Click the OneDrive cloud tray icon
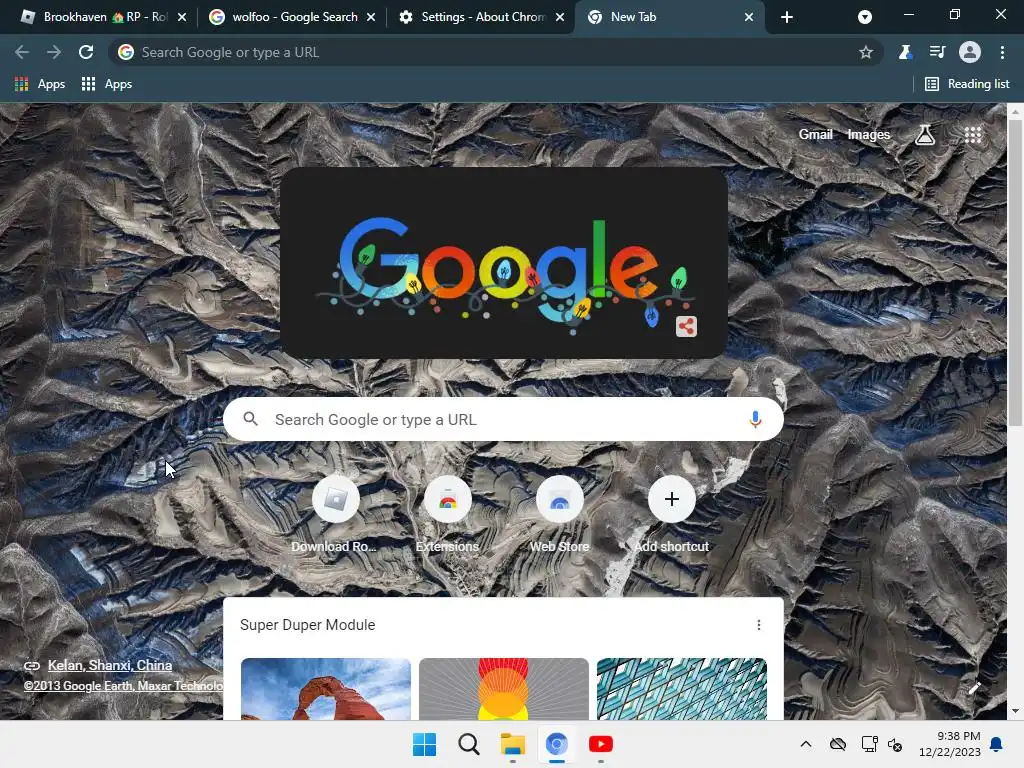Image resolution: width=1024 pixels, height=768 pixels. 838,744
